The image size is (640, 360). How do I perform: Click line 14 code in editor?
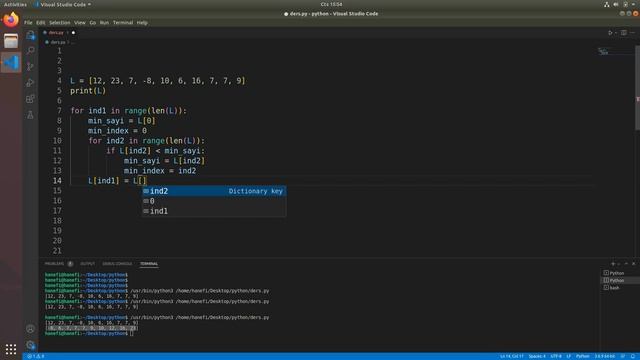[x=117, y=181]
